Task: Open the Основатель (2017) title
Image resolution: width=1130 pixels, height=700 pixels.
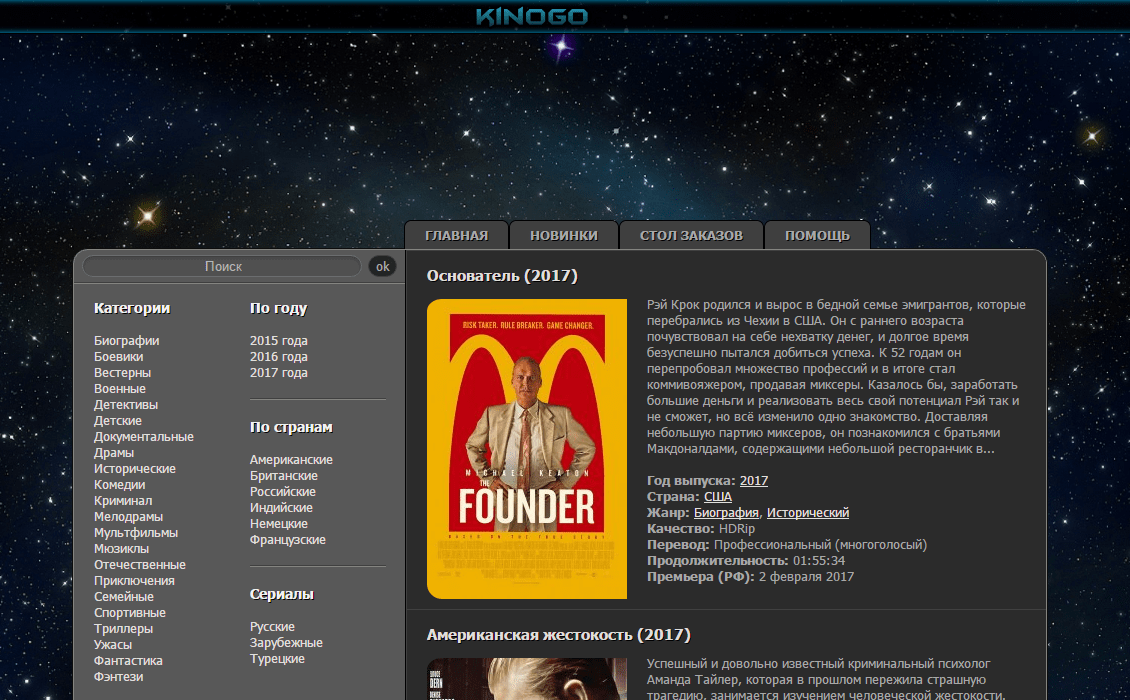Action: click(502, 275)
